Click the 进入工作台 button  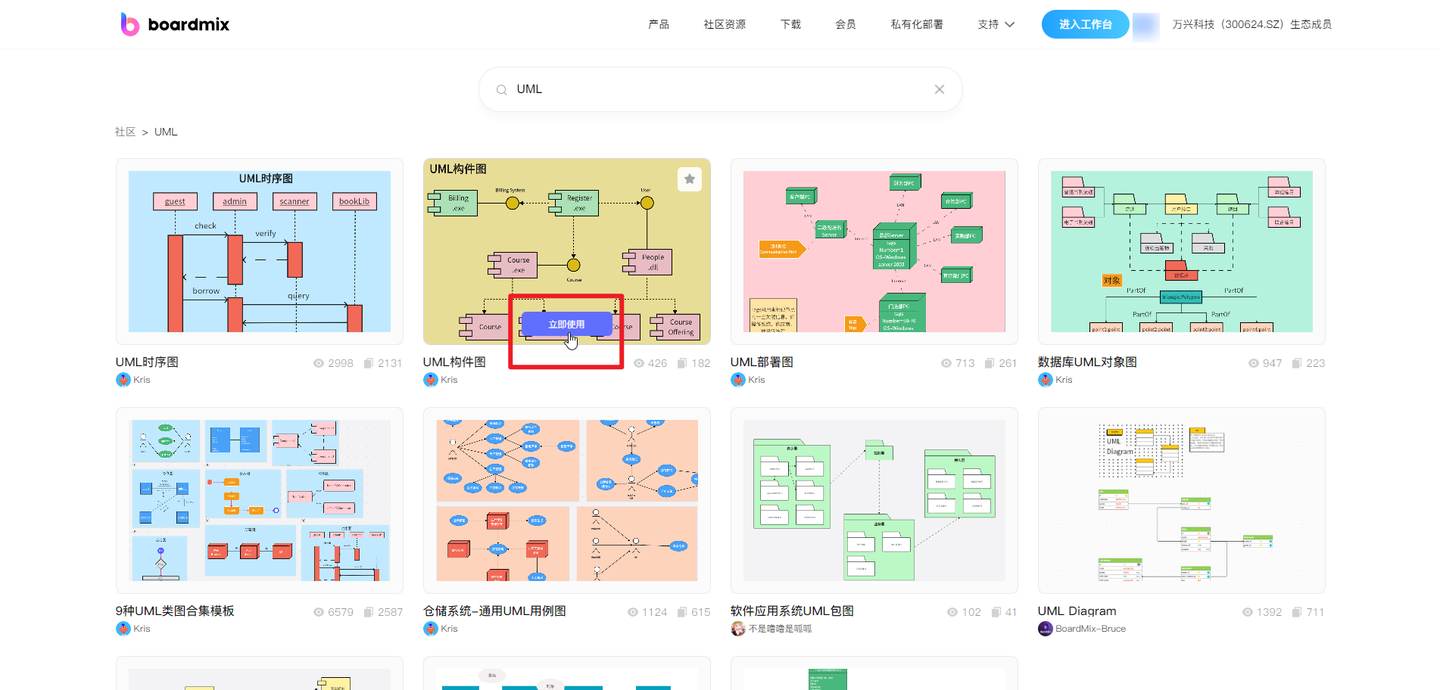[1085, 24]
